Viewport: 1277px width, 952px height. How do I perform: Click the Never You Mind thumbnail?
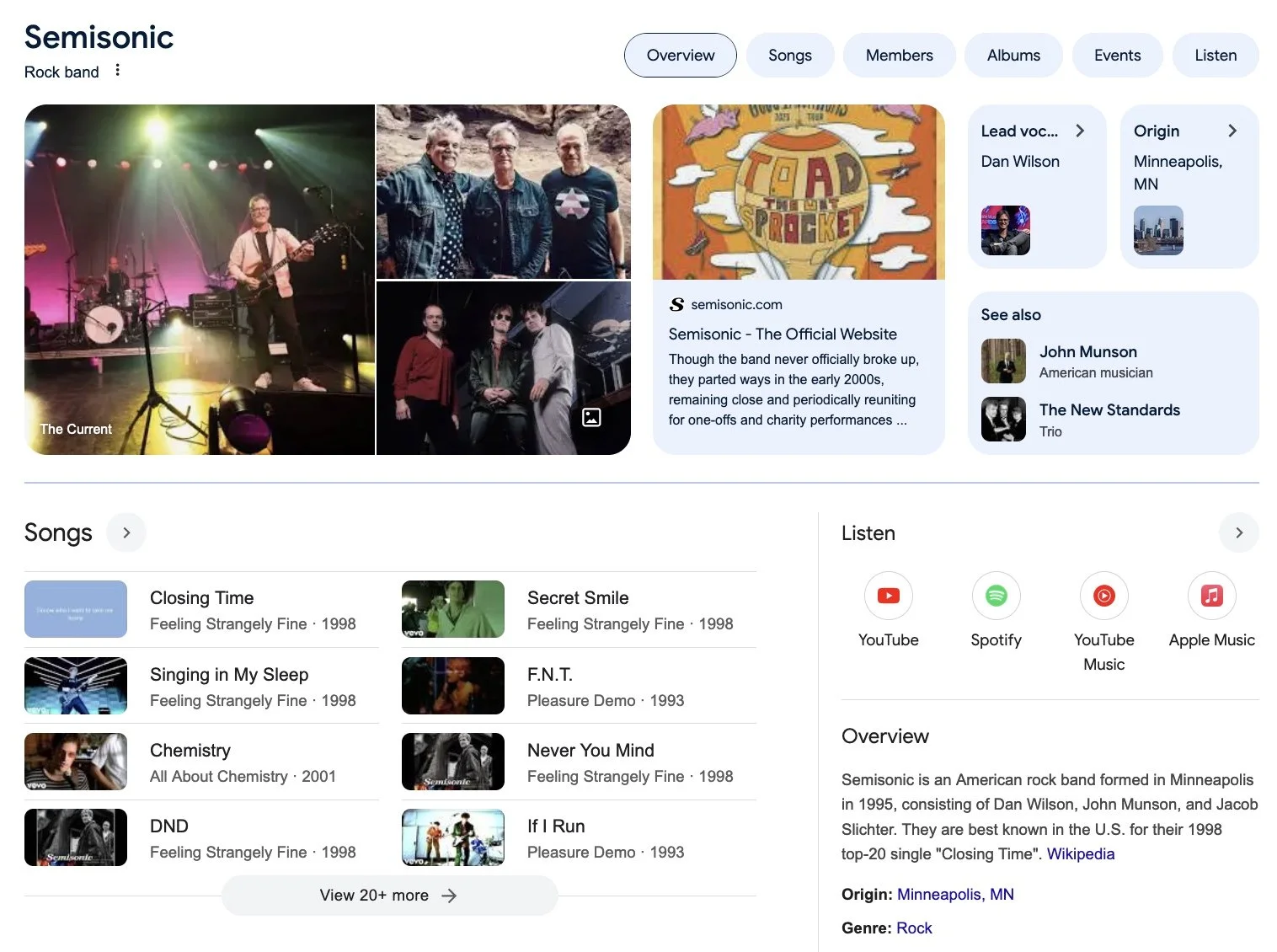(x=453, y=762)
